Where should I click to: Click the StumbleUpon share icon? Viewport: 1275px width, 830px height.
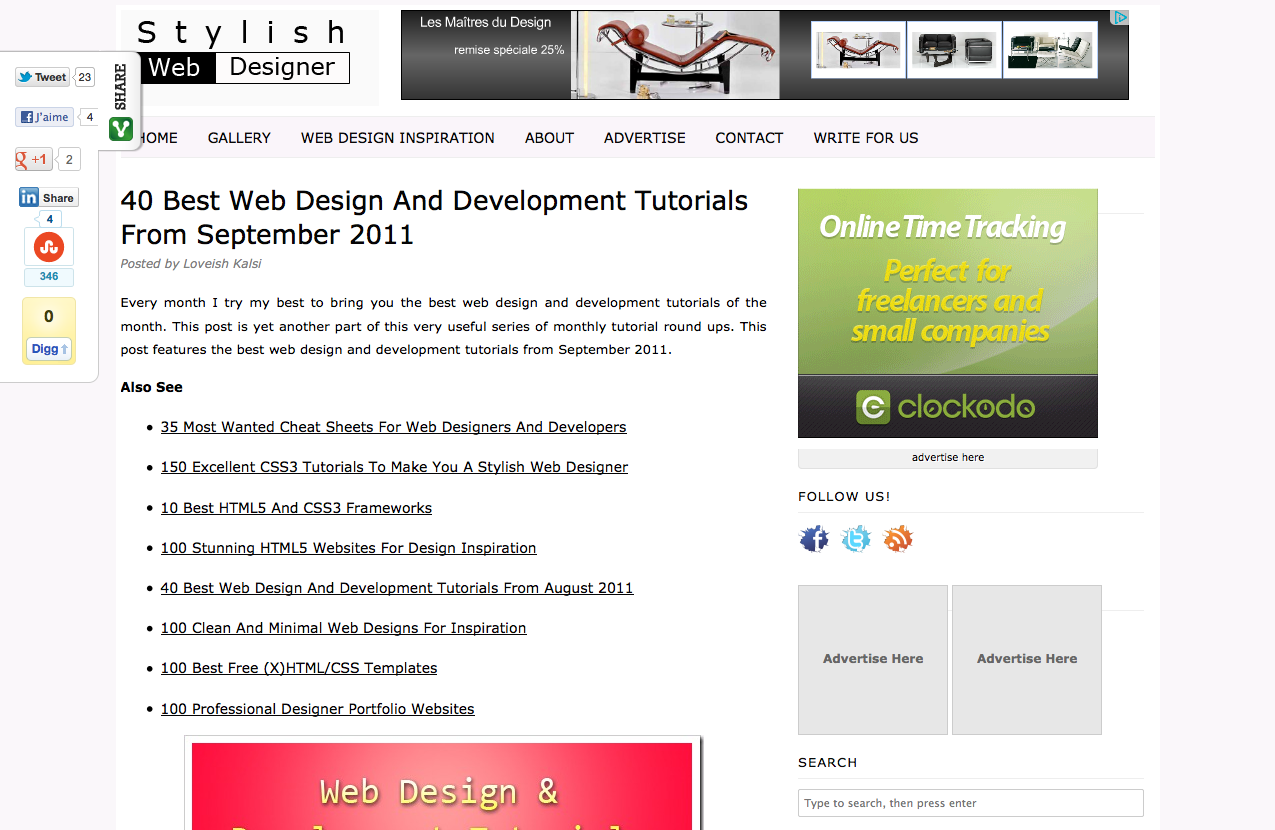49,247
